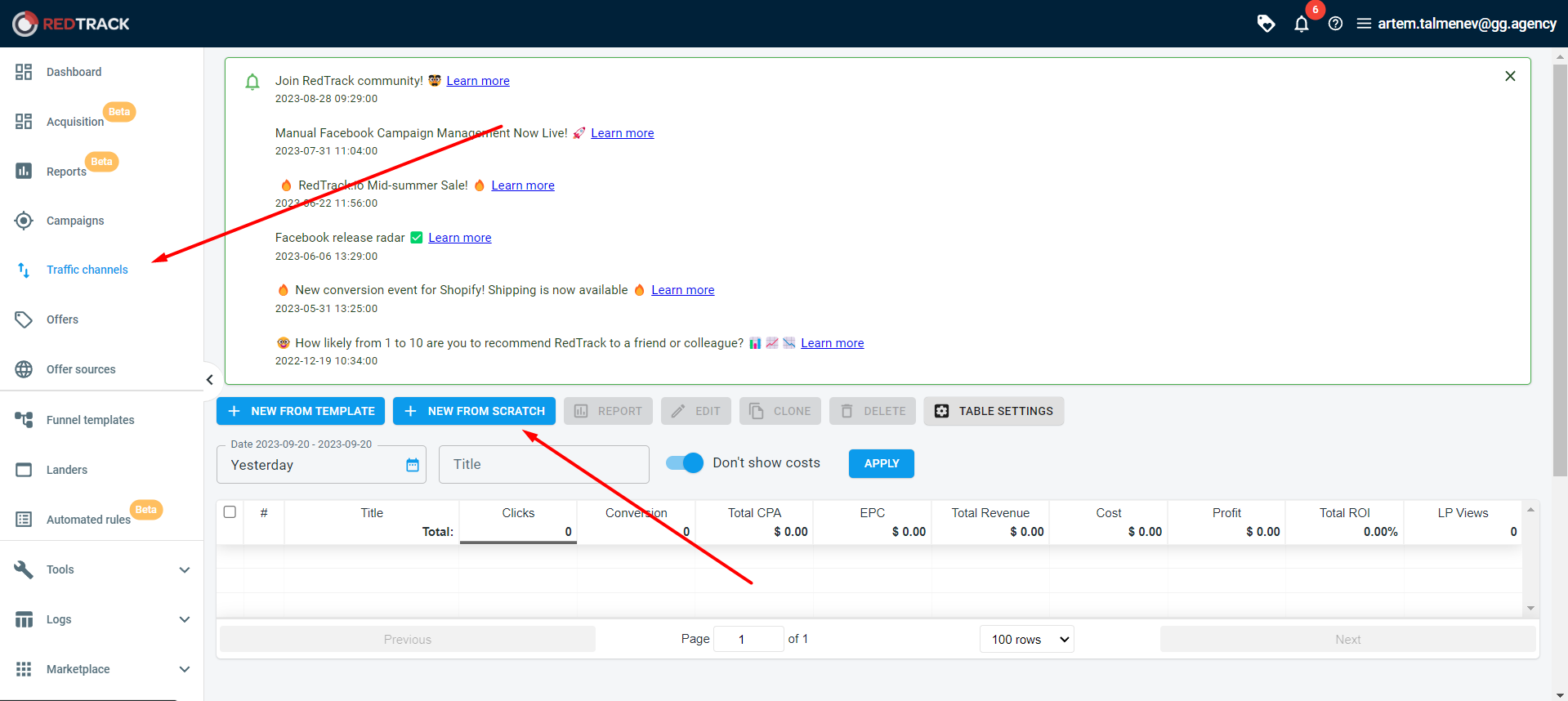Image resolution: width=1568 pixels, height=701 pixels.
Task: Open the help question mark icon
Action: pyautogui.click(x=1335, y=24)
